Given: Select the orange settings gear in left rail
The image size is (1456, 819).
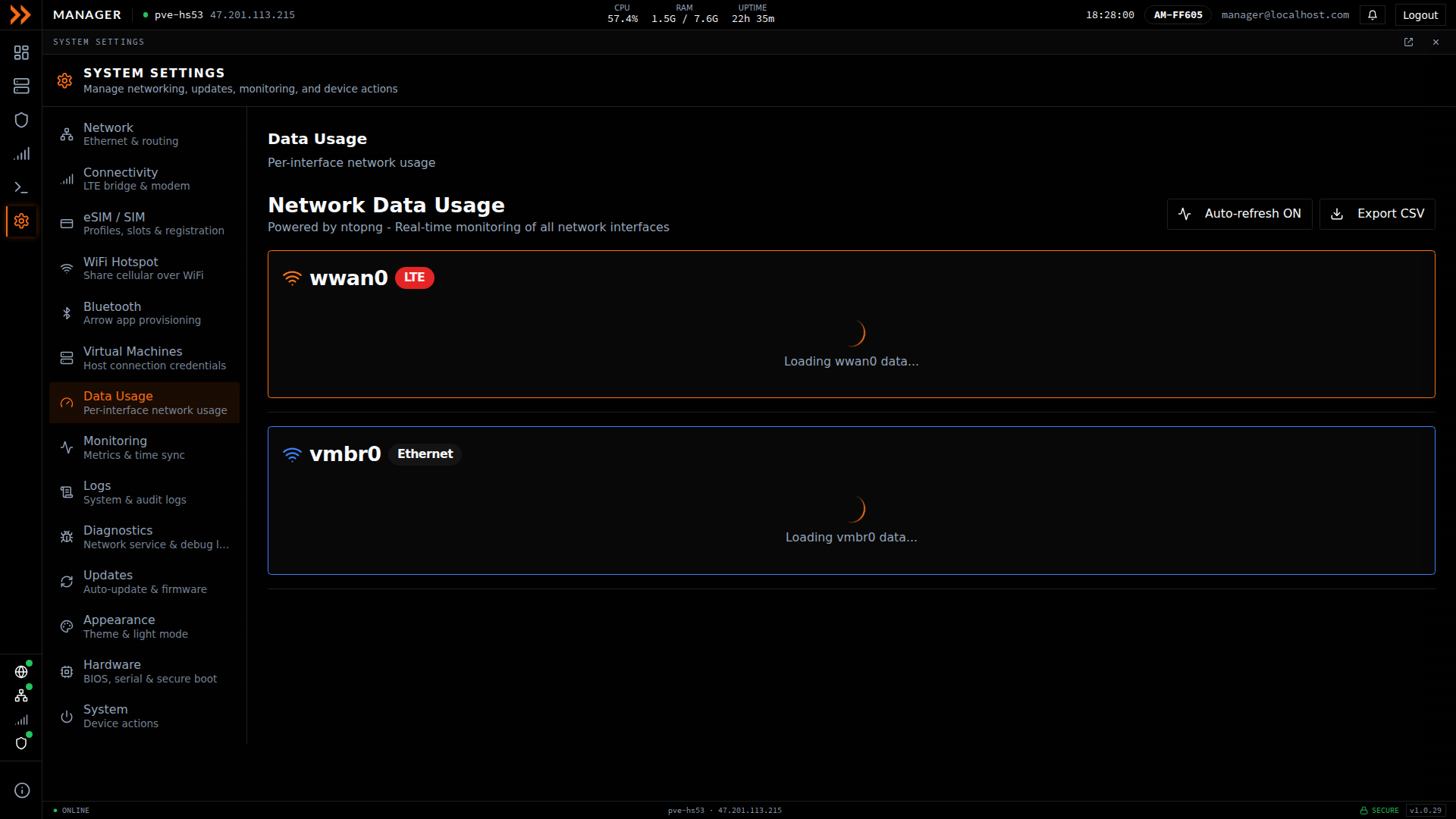Looking at the screenshot, I should [x=21, y=221].
